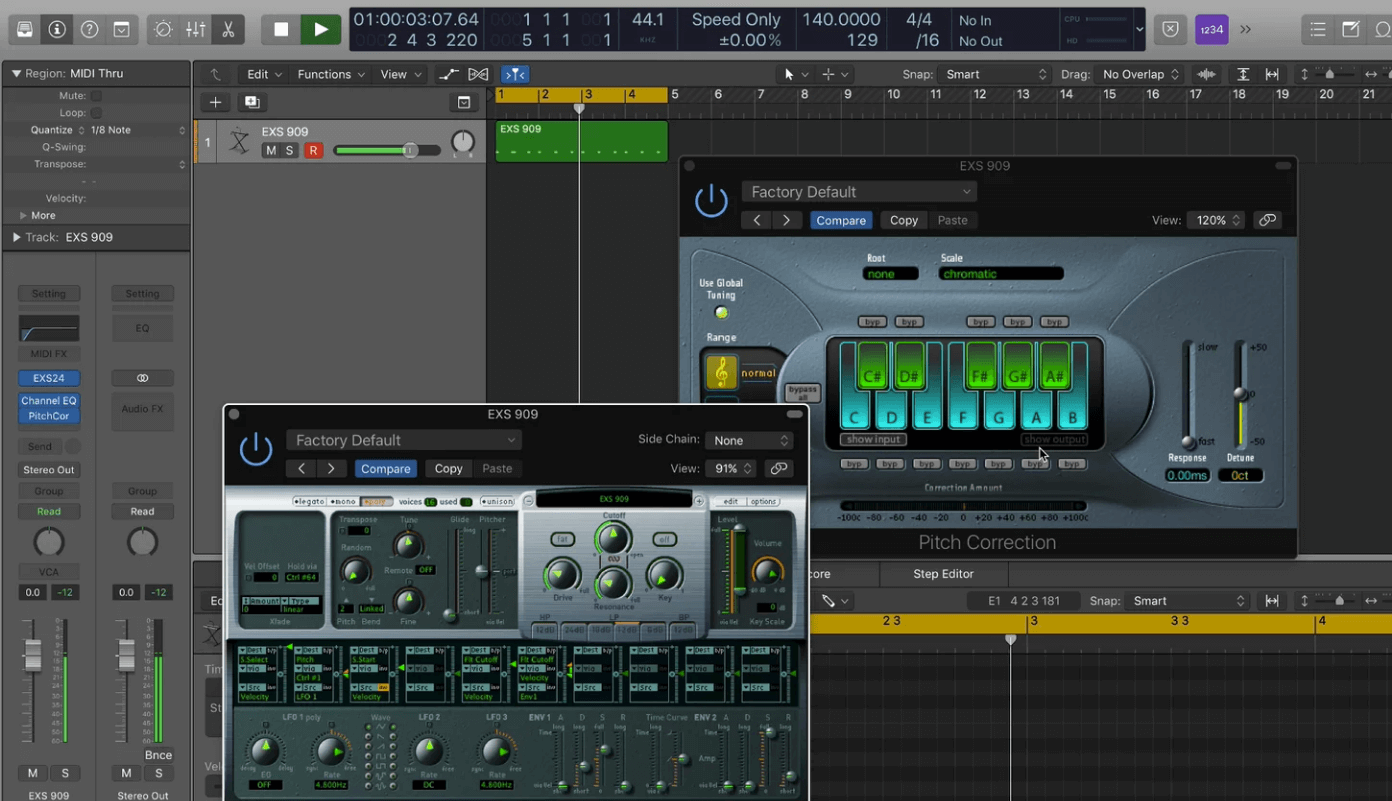Viewport: 1392px width, 801px height.
Task: Toggle waveform zoom icon
Action: coord(1207,74)
